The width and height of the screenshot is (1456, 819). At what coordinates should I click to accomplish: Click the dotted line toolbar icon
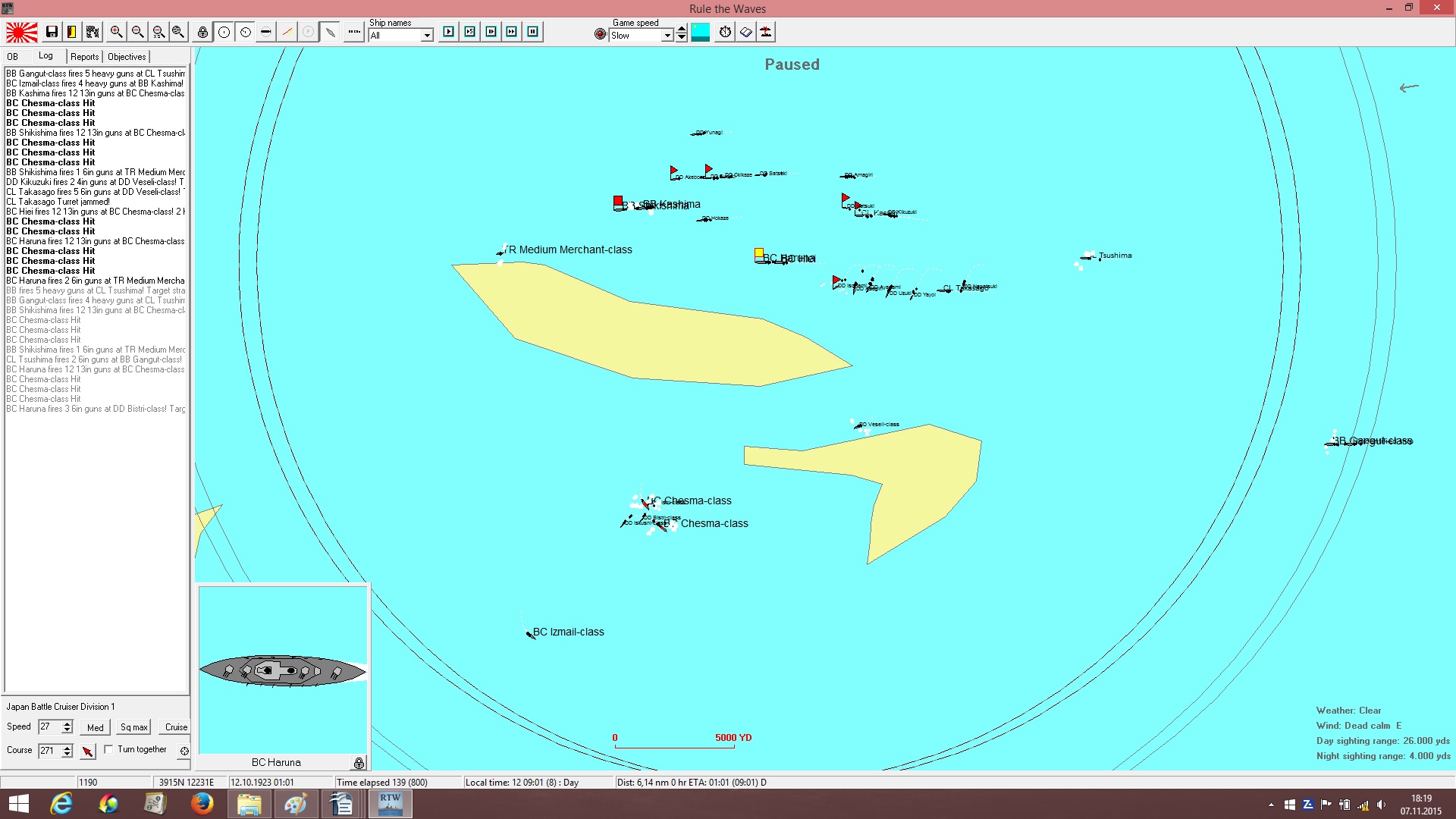[354, 32]
